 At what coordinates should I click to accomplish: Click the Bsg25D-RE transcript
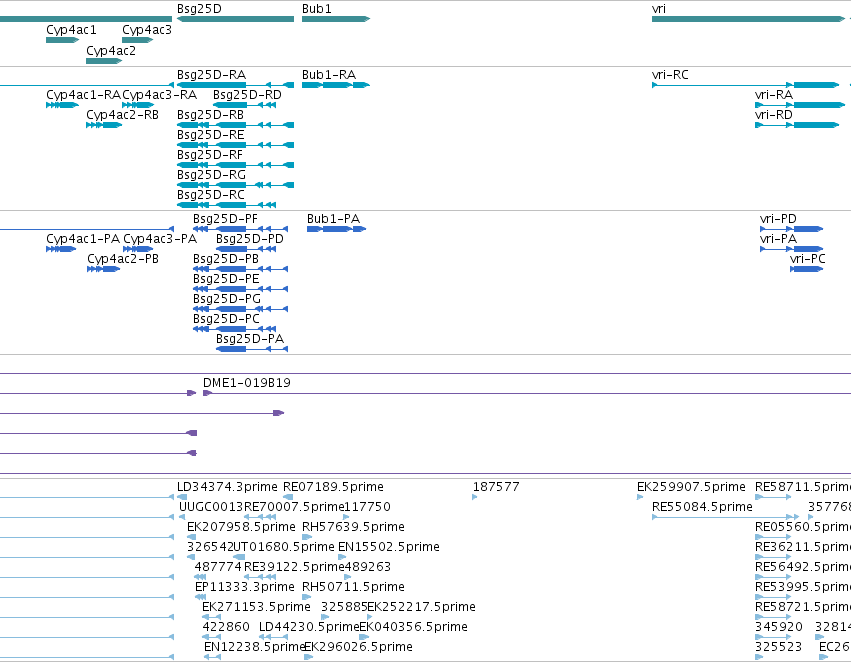click(x=236, y=145)
